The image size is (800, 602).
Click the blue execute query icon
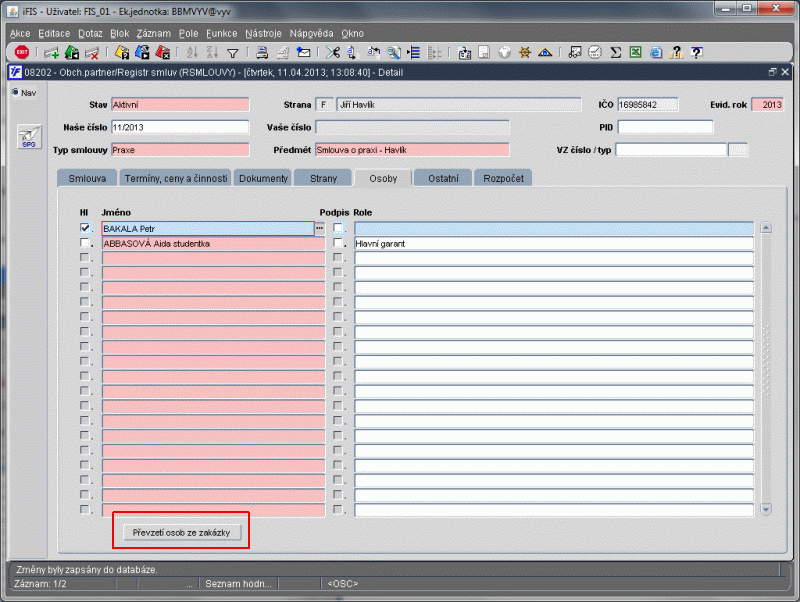(x=142, y=52)
